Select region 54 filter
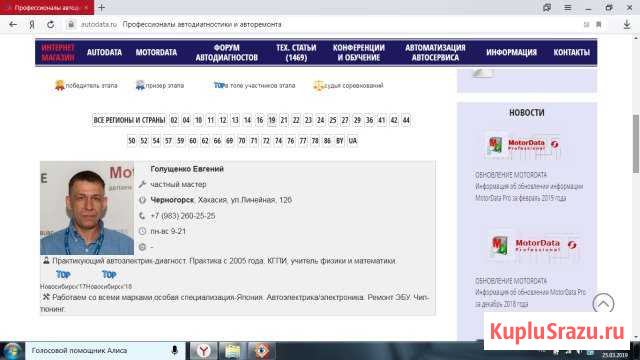The image size is (640, 360). (156, 140)
